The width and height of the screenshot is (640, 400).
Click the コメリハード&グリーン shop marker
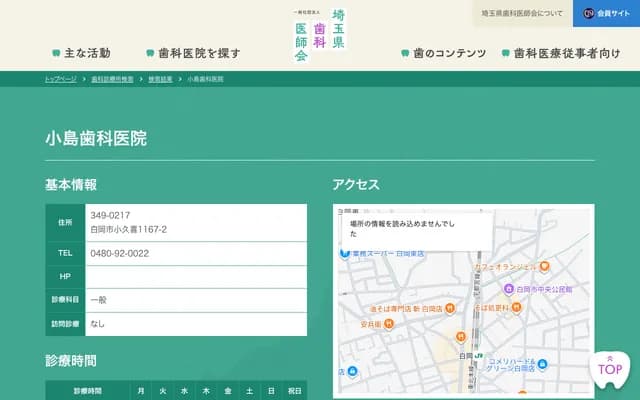(542, 364)
